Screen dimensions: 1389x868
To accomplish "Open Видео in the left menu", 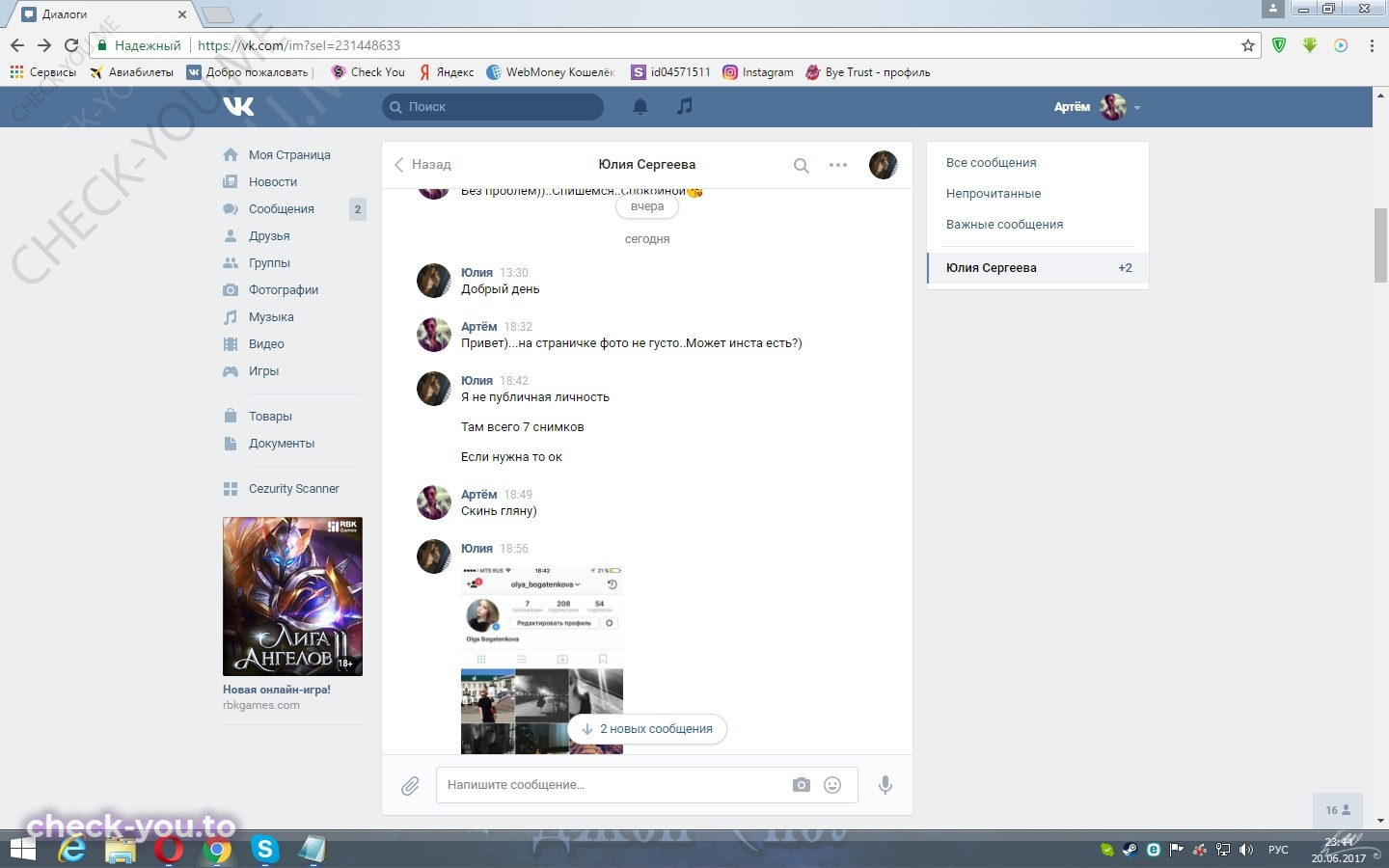I will 266,344.
